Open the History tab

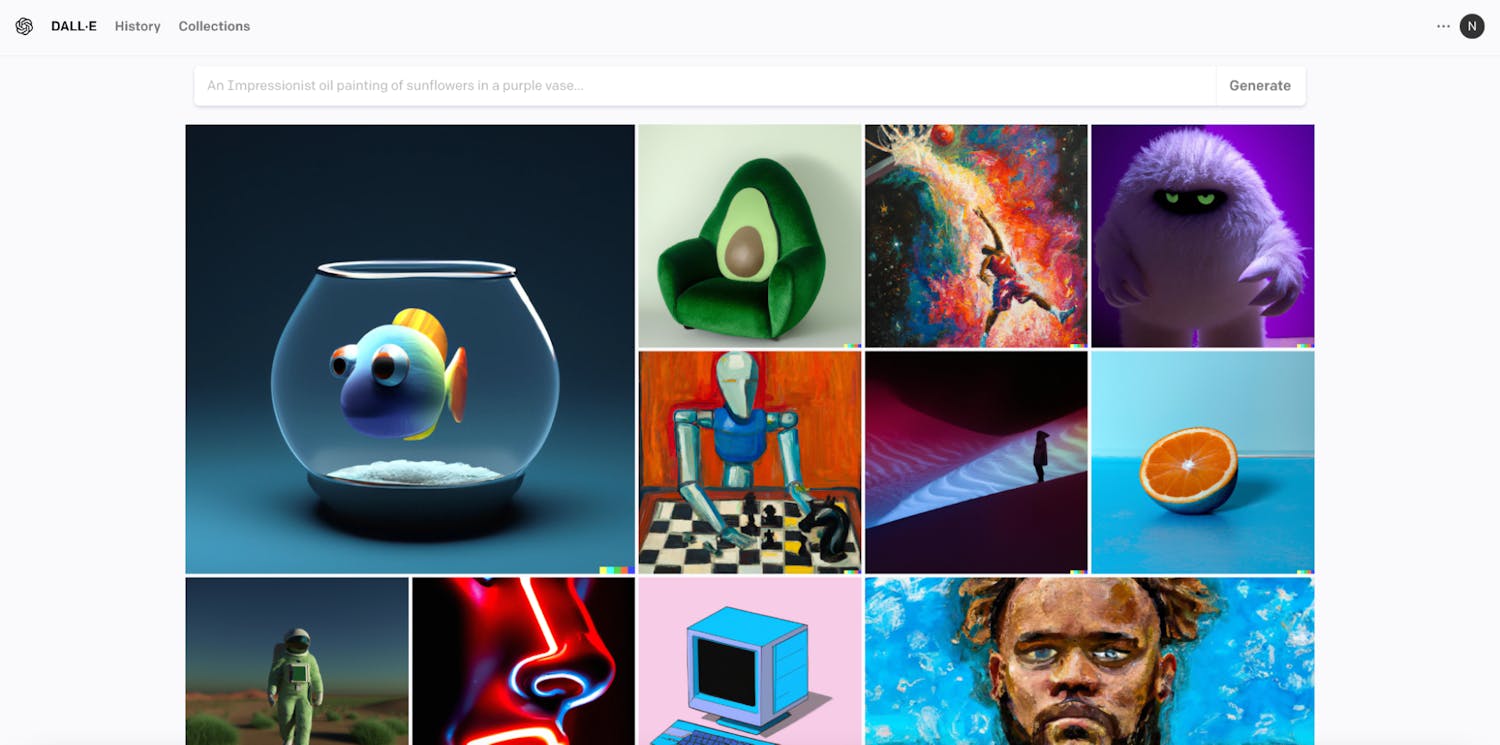(x=138, y=26)
